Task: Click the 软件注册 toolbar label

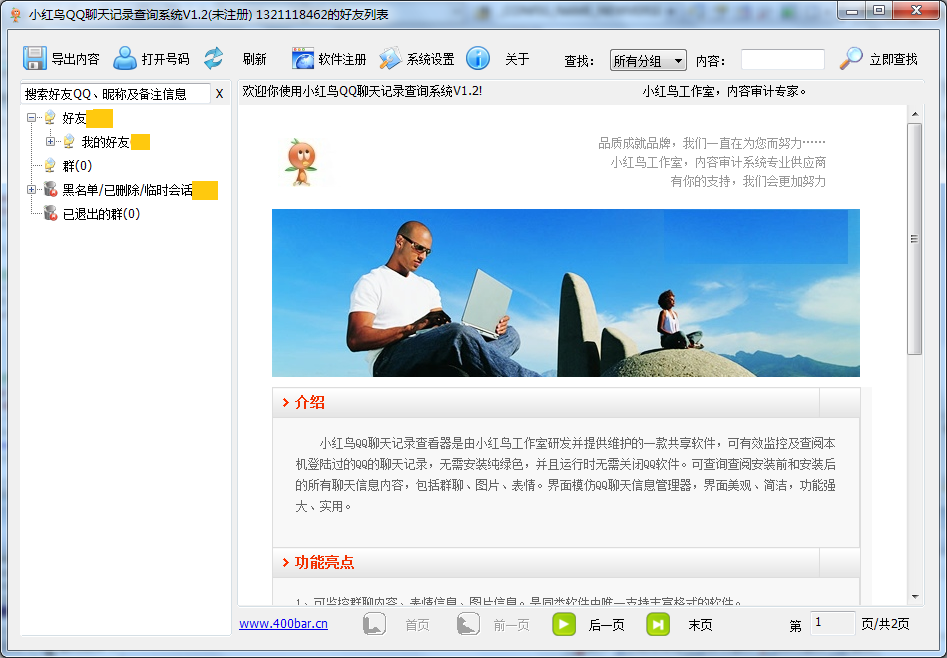Action: click(342, 59)
